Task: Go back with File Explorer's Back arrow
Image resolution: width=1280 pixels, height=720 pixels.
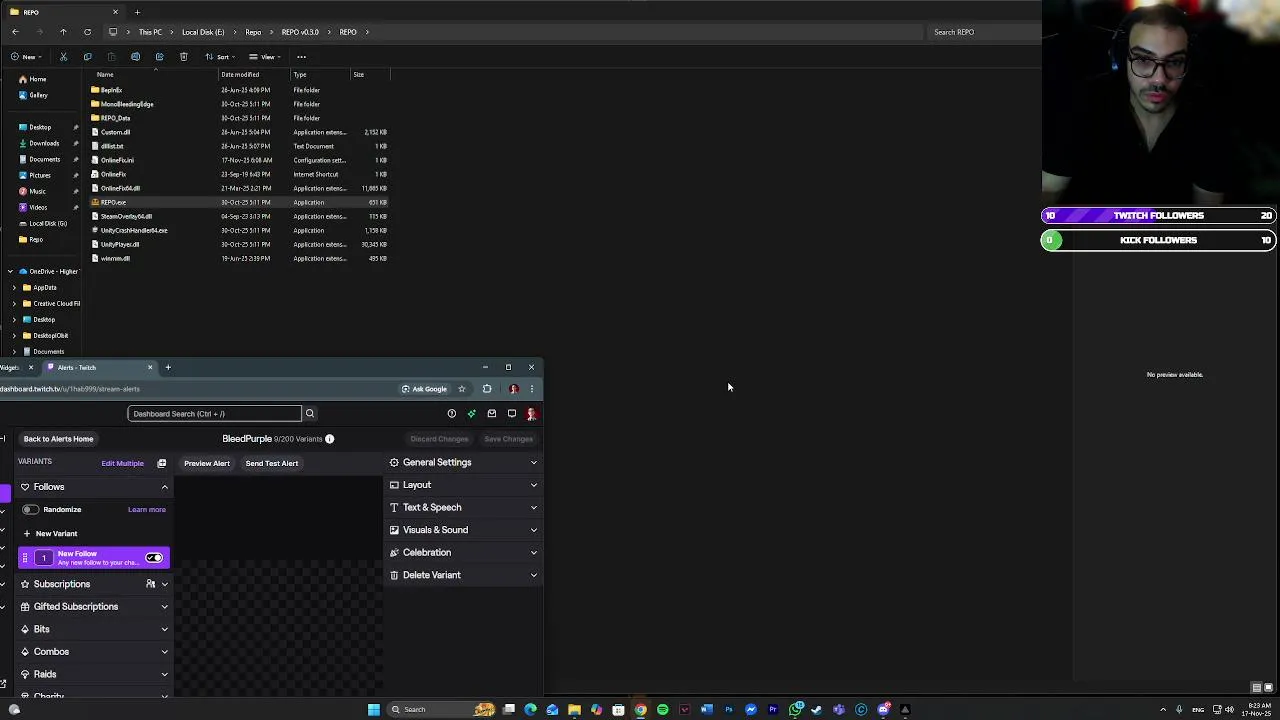Action: 15,32
